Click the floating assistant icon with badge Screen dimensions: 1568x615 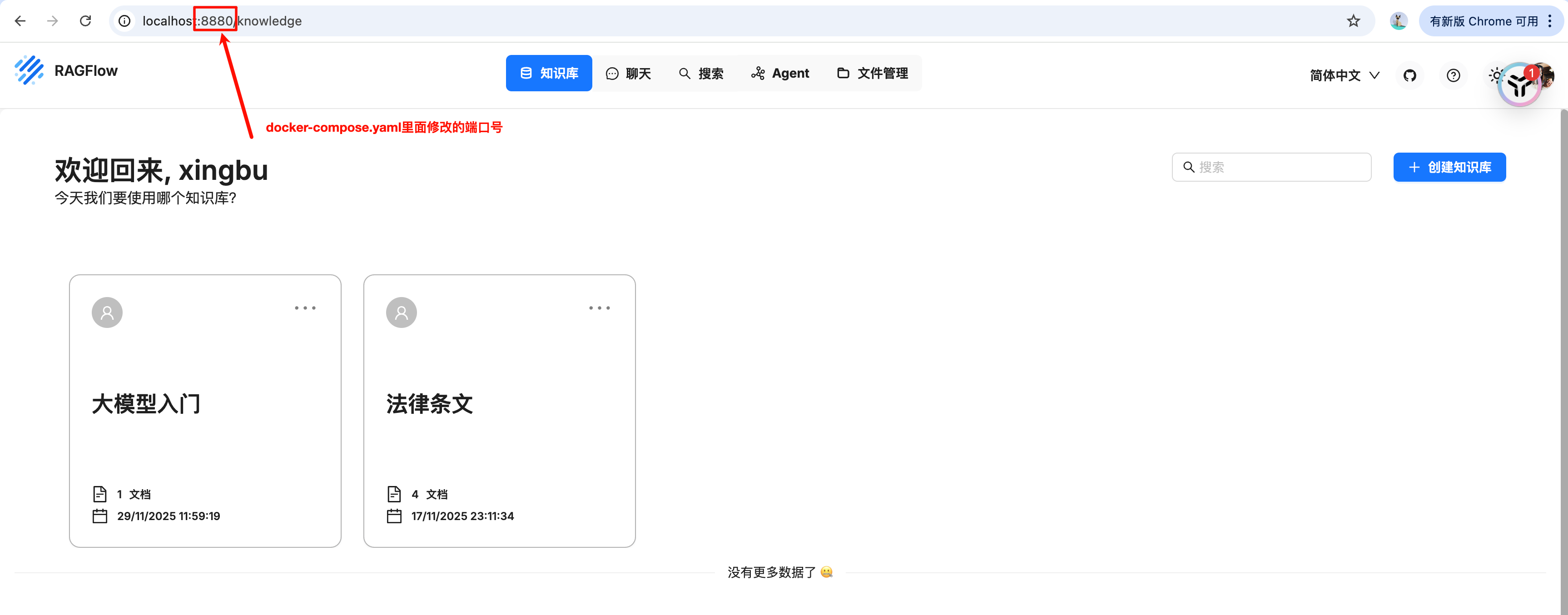(x=1520, y=84)
